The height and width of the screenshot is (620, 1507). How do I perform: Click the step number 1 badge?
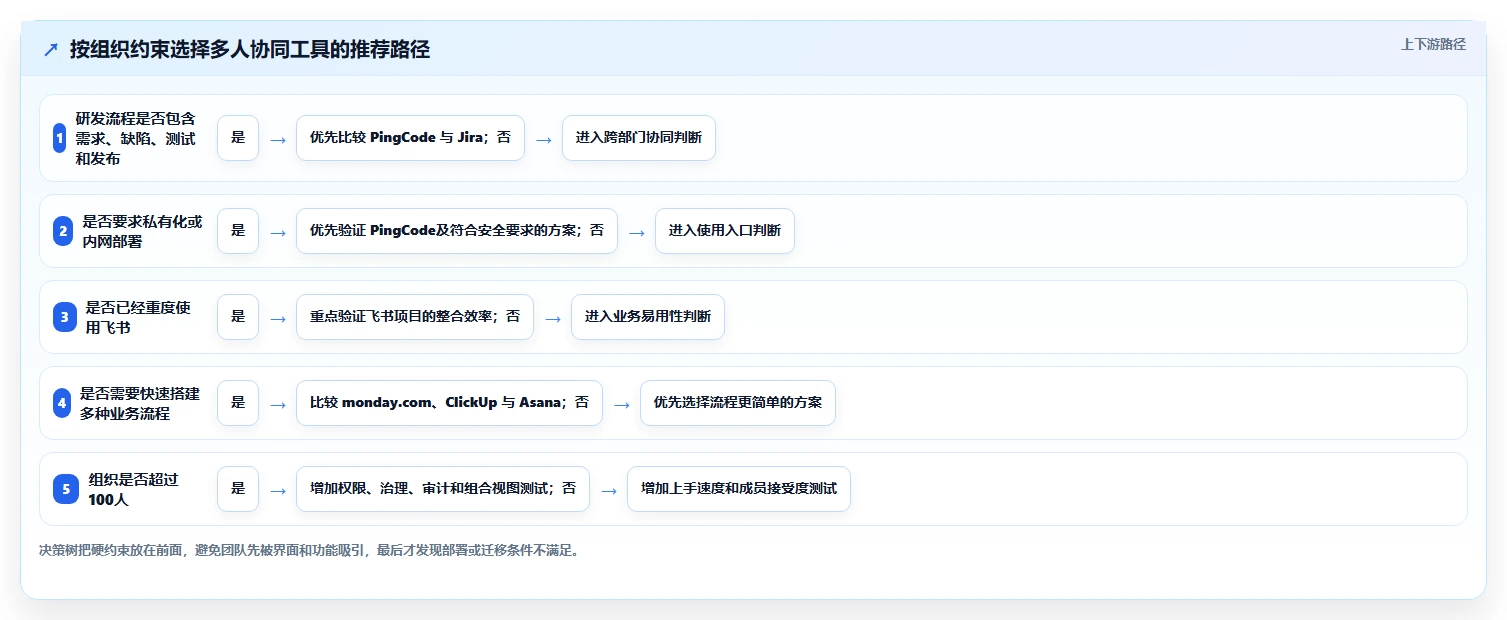(x=59, y=138)
